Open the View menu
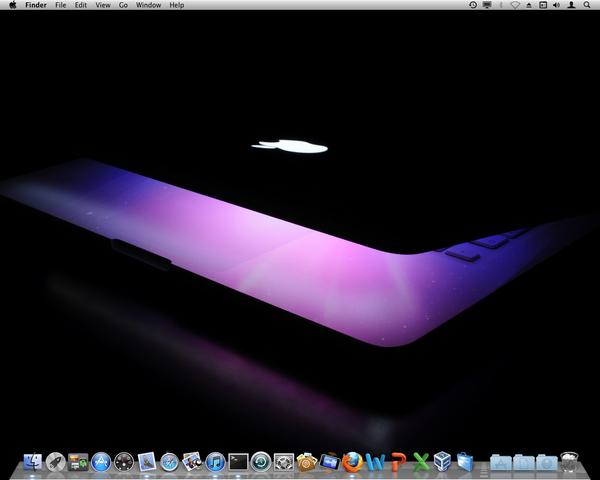Viewport: 600px width, 480px height. click(103, 5)
